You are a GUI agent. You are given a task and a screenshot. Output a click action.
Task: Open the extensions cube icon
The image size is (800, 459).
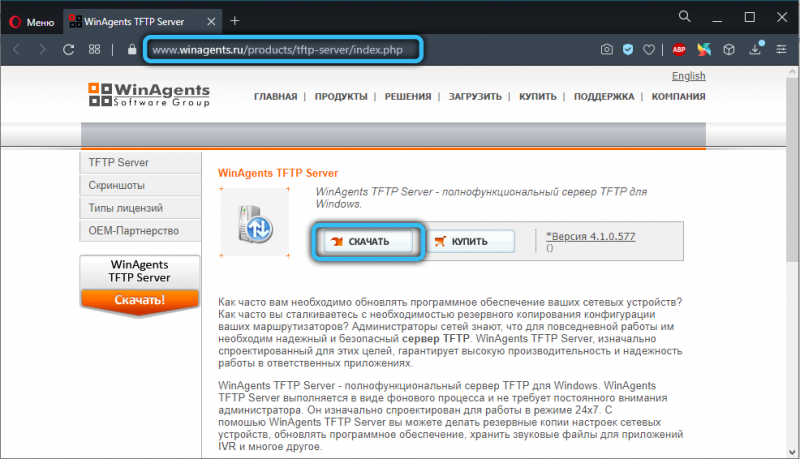[729, 49]
